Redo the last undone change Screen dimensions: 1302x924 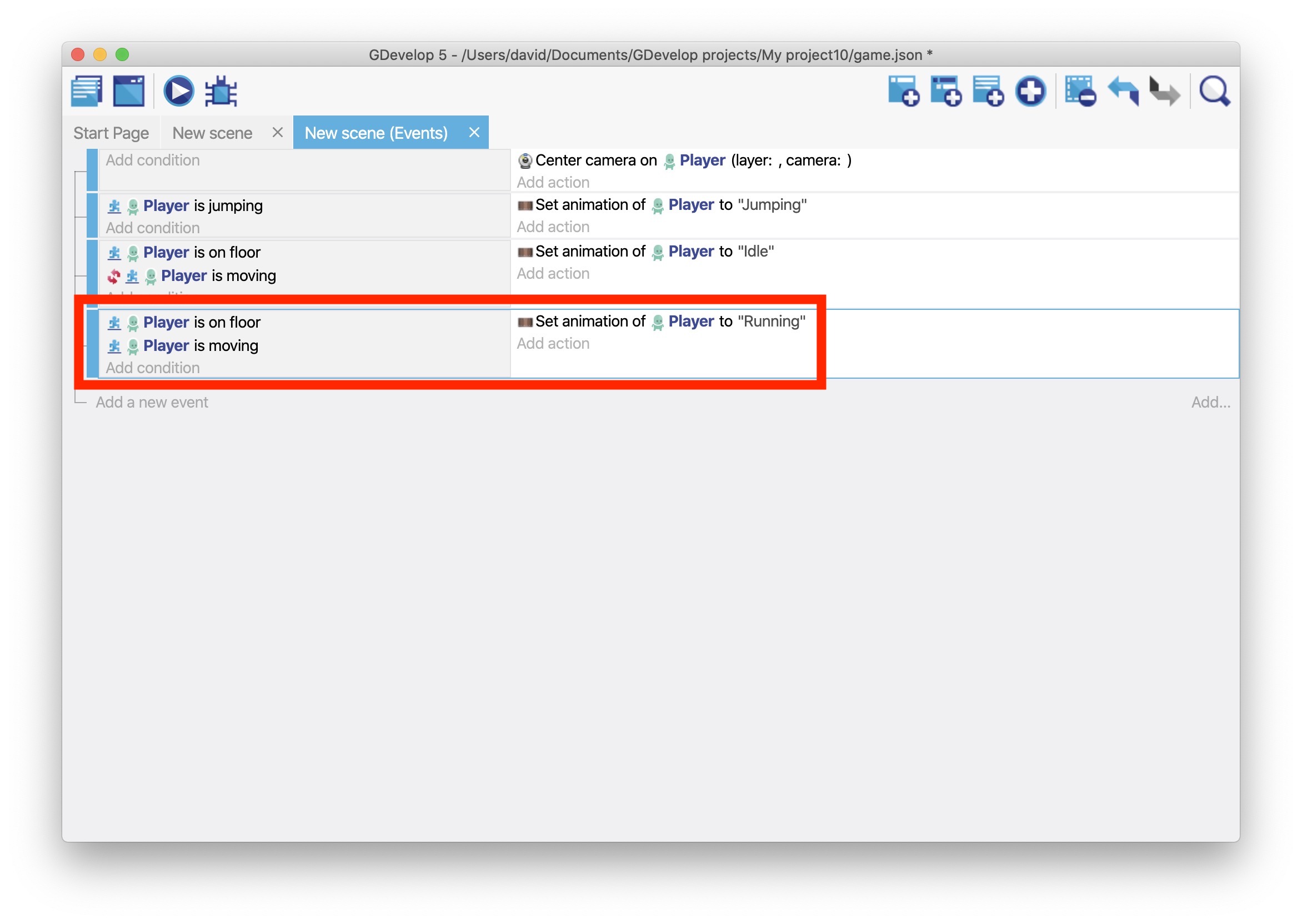coord(1164,91)
